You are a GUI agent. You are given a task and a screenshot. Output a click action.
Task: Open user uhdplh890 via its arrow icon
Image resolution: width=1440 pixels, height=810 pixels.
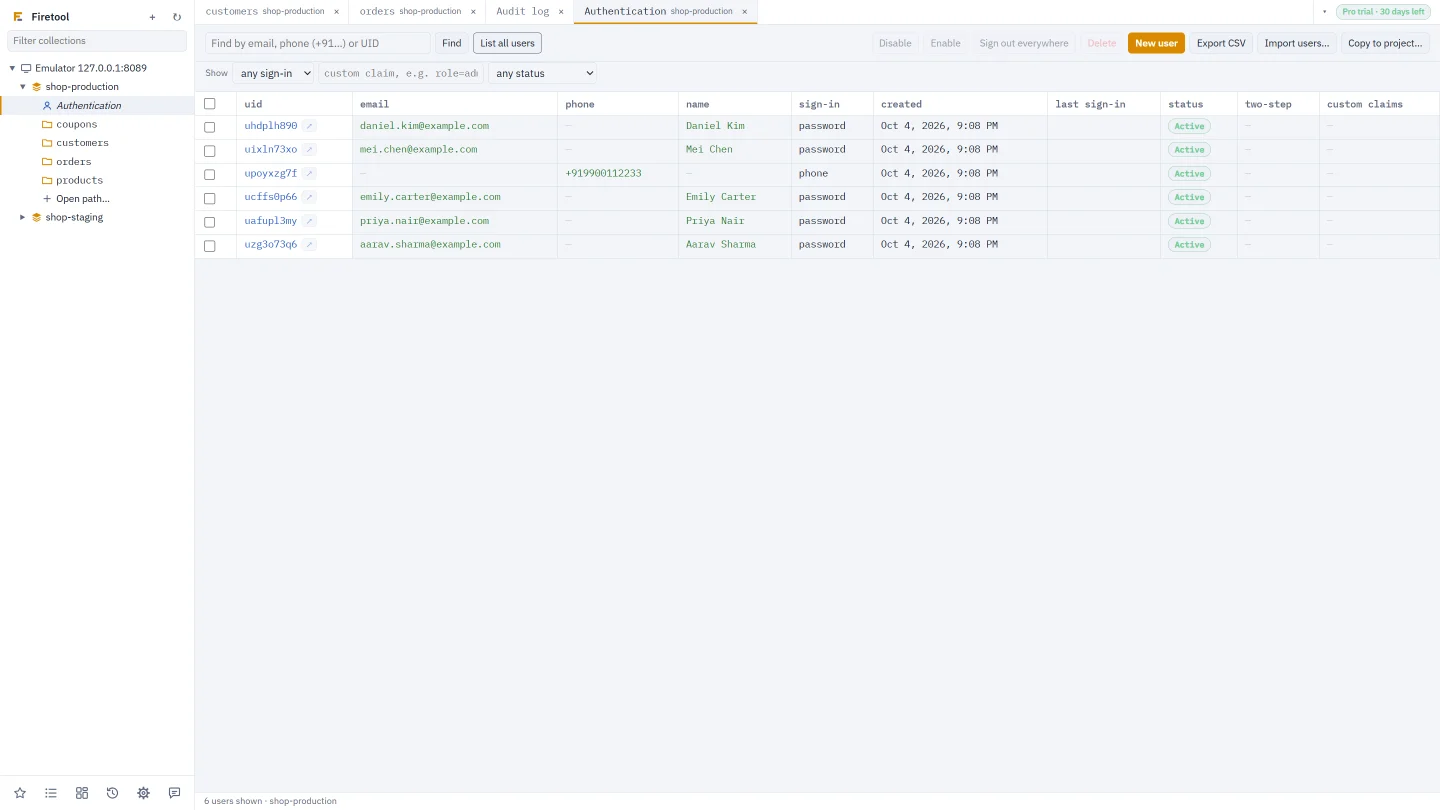point(310,126)
